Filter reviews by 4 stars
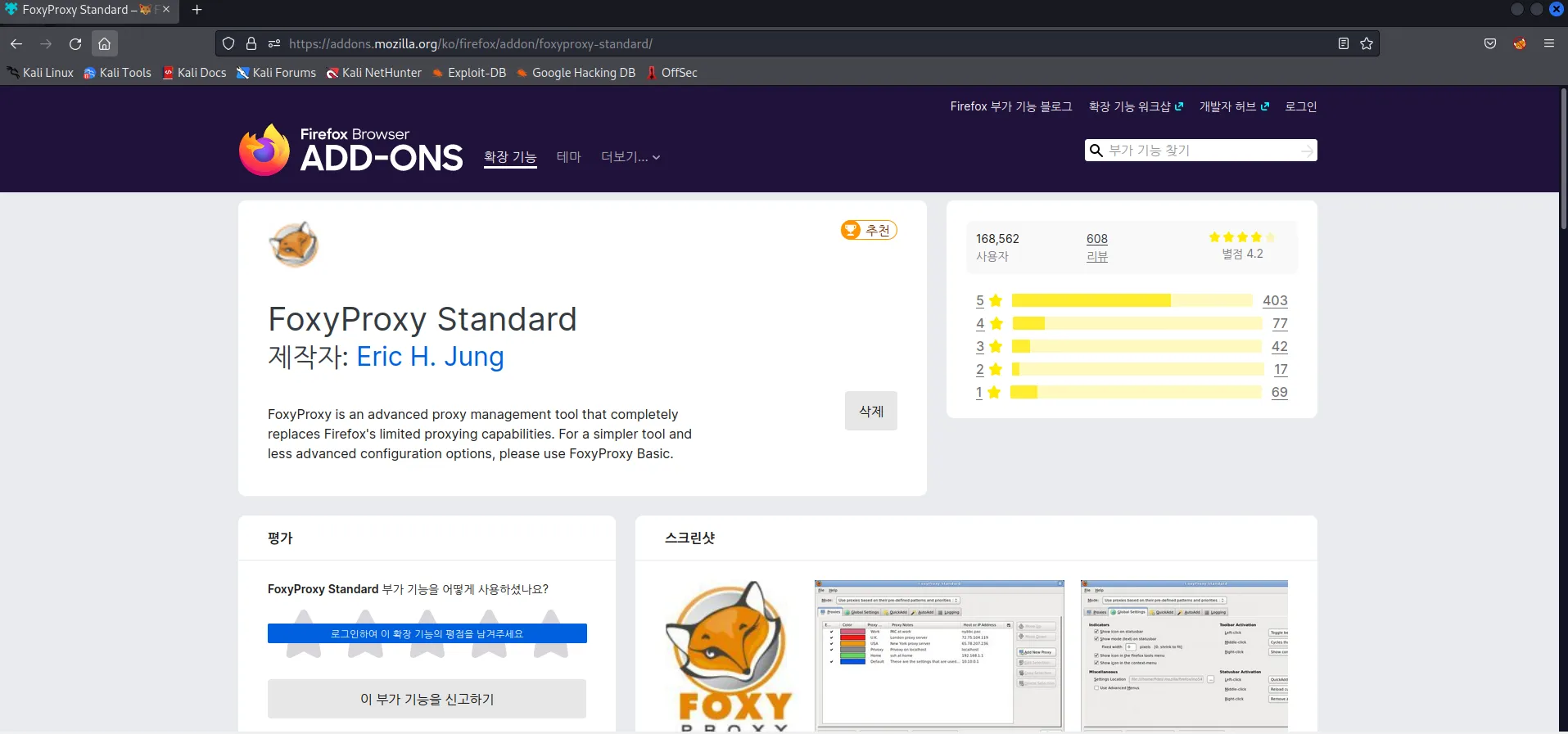 click(989, 324)
